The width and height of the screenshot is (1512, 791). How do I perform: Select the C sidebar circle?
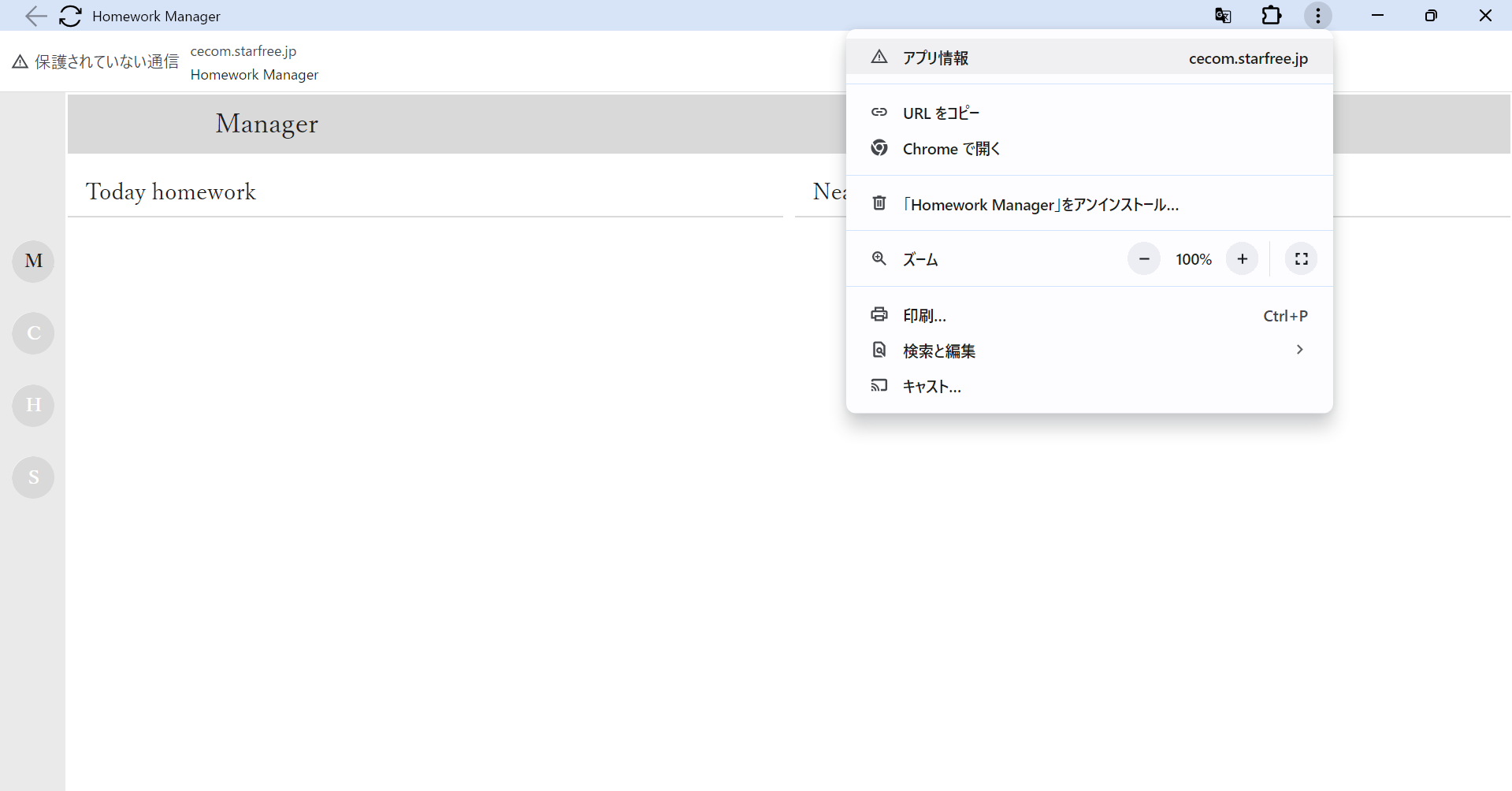click(33, 332)
